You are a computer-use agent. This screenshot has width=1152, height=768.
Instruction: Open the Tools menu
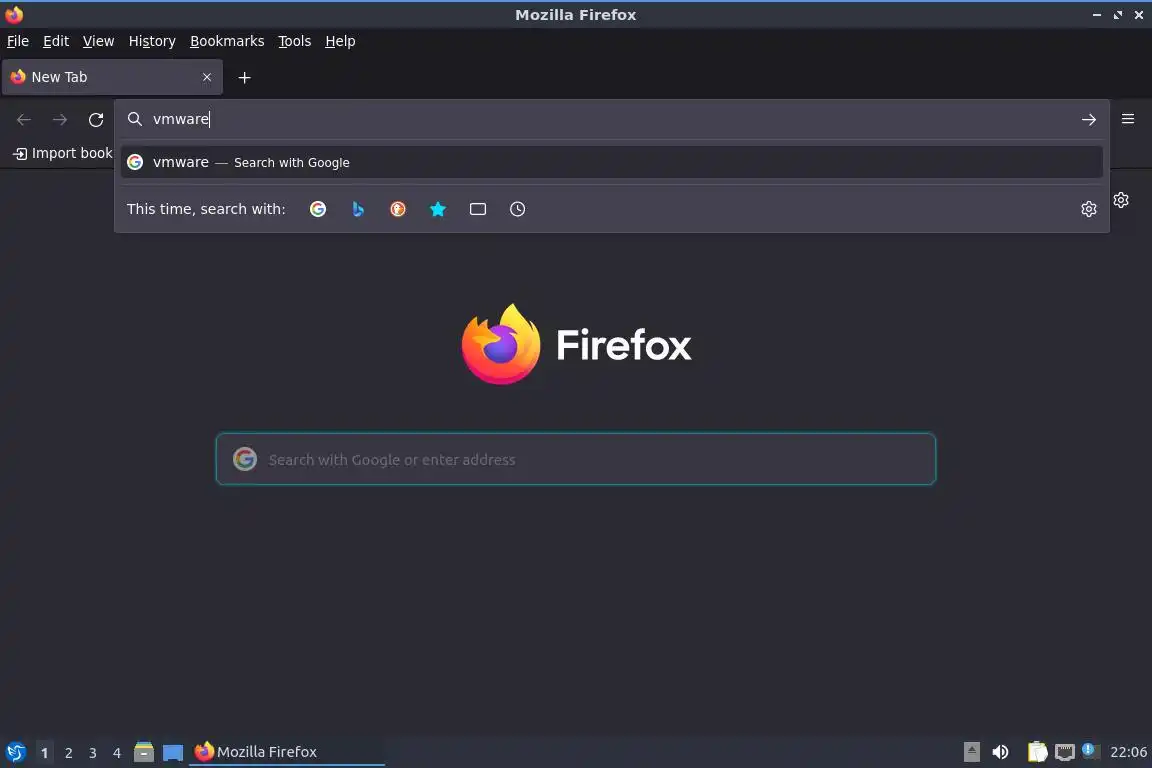(x=295, y=41)
